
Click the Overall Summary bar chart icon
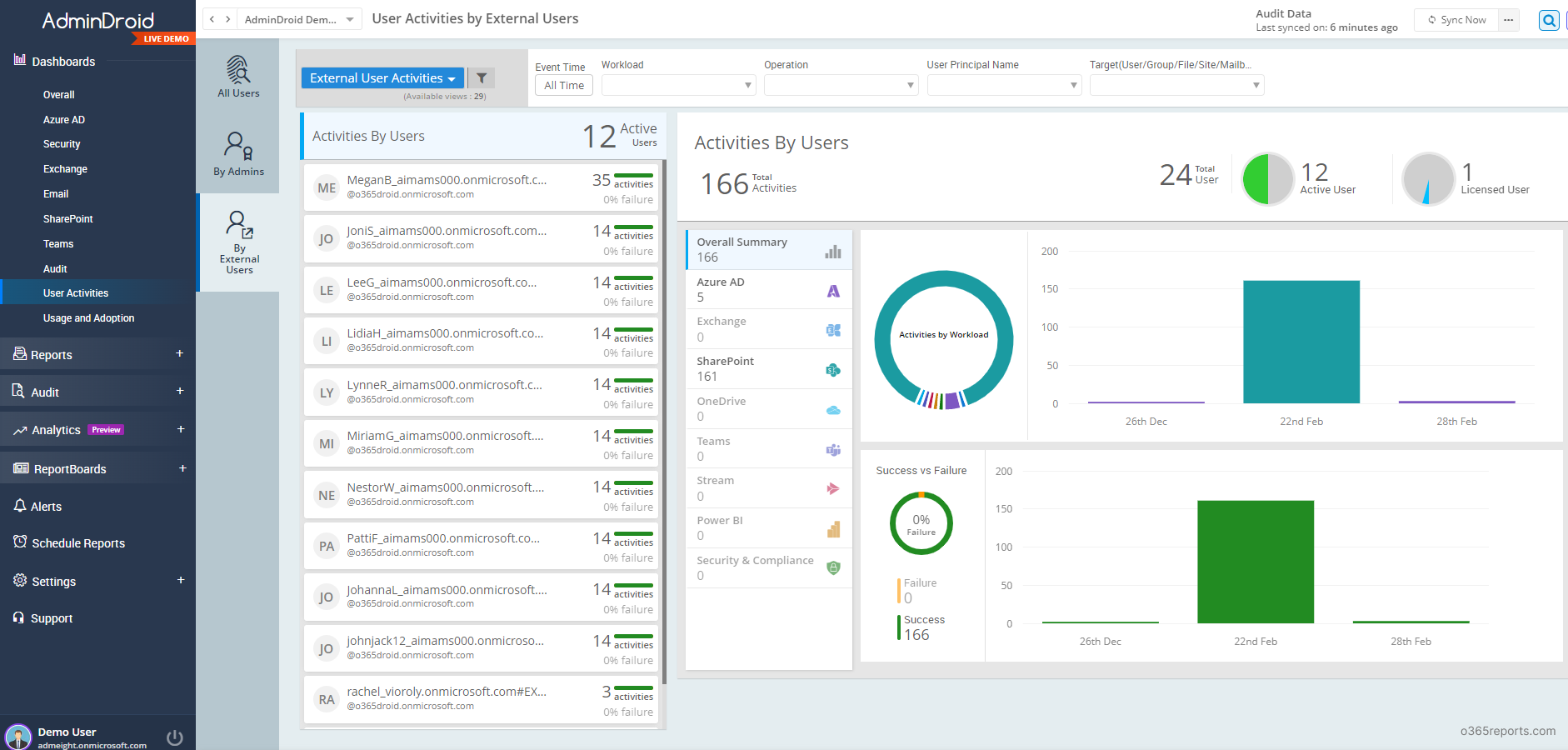tap(833, 252)
